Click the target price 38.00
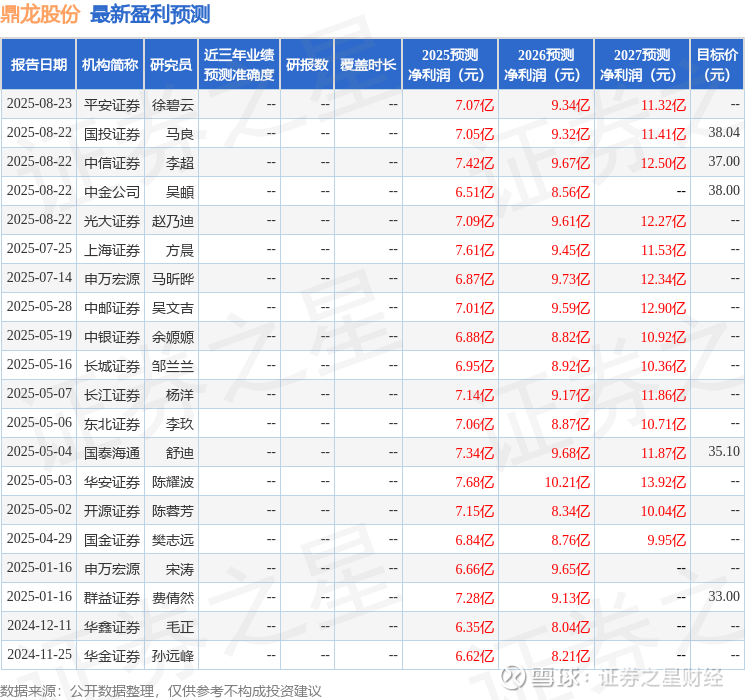Image resolution: width=745 pixels, height=700 pixels. click(724, 191)
